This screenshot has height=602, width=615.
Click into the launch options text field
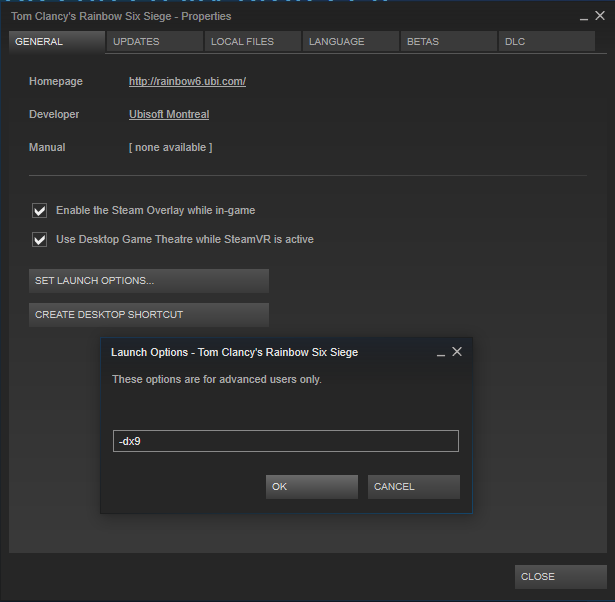(x=286, y=441)
